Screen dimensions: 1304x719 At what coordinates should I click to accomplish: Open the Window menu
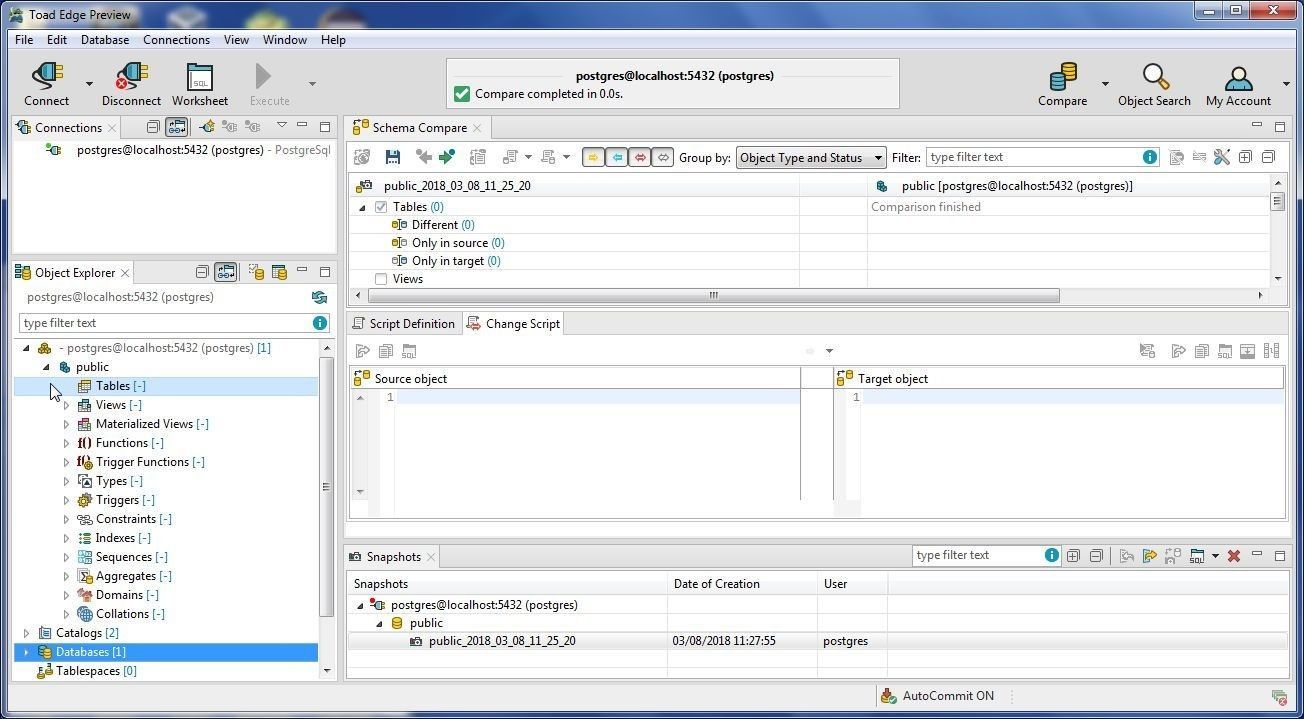285,40
